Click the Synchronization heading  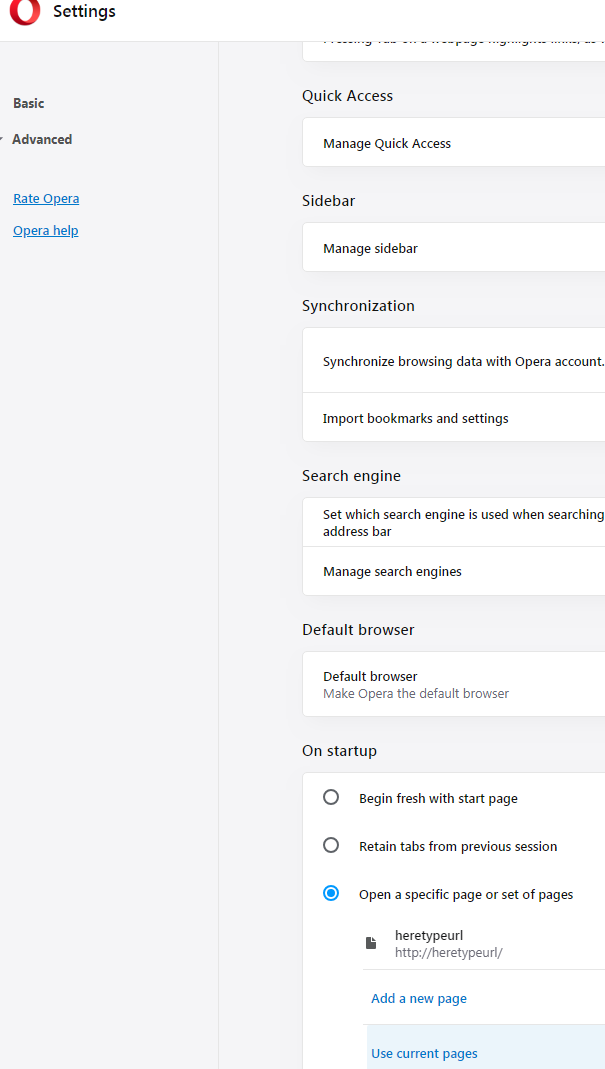(x=358, y=305)
